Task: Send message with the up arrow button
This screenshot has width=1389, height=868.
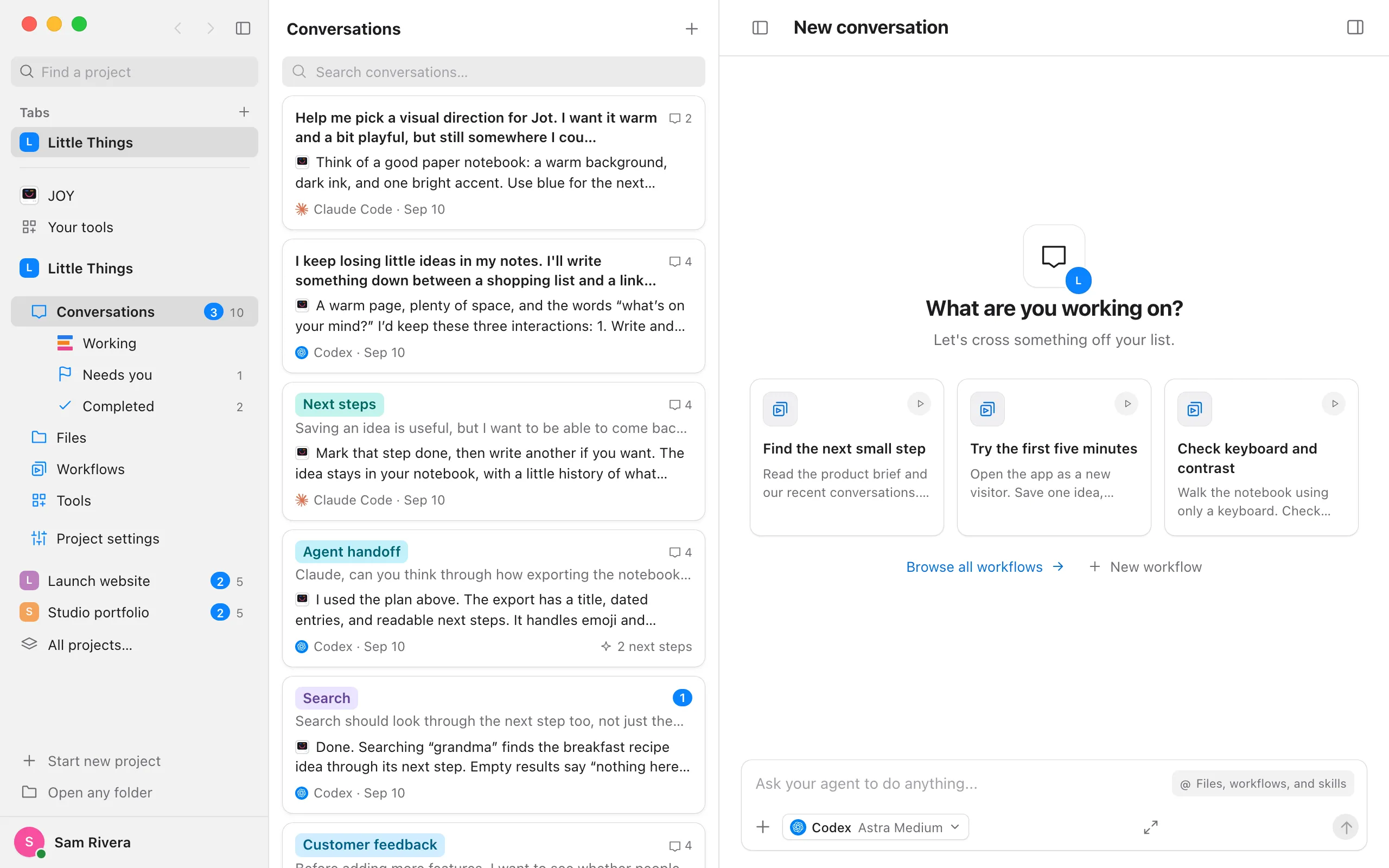Action: pos(1346,827)
